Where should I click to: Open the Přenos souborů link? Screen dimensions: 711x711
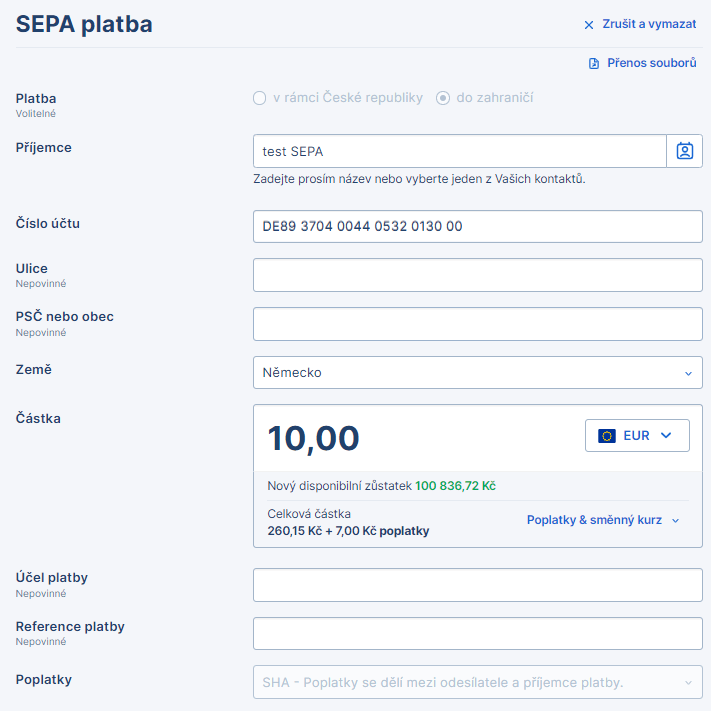(651, 63)
